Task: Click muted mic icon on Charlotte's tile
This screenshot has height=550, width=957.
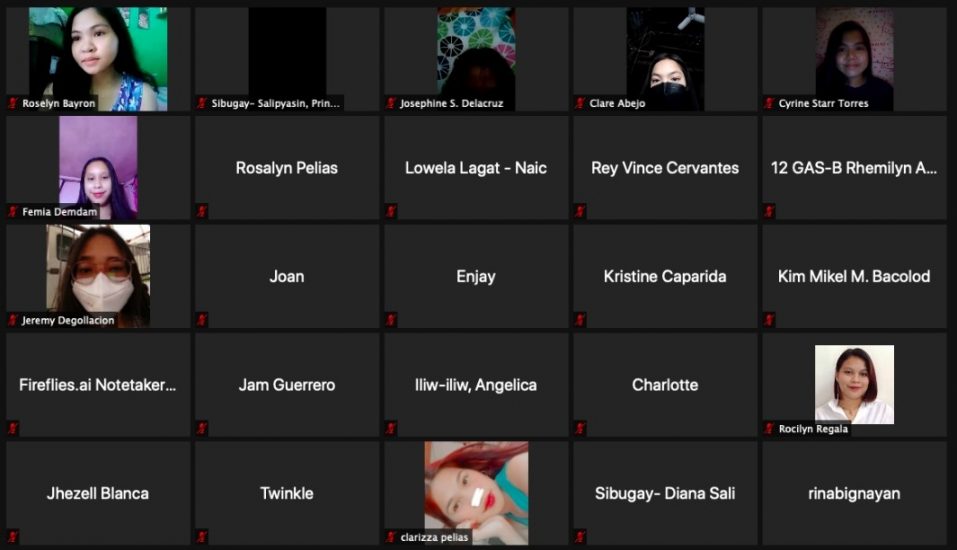Action: [580, 429]
